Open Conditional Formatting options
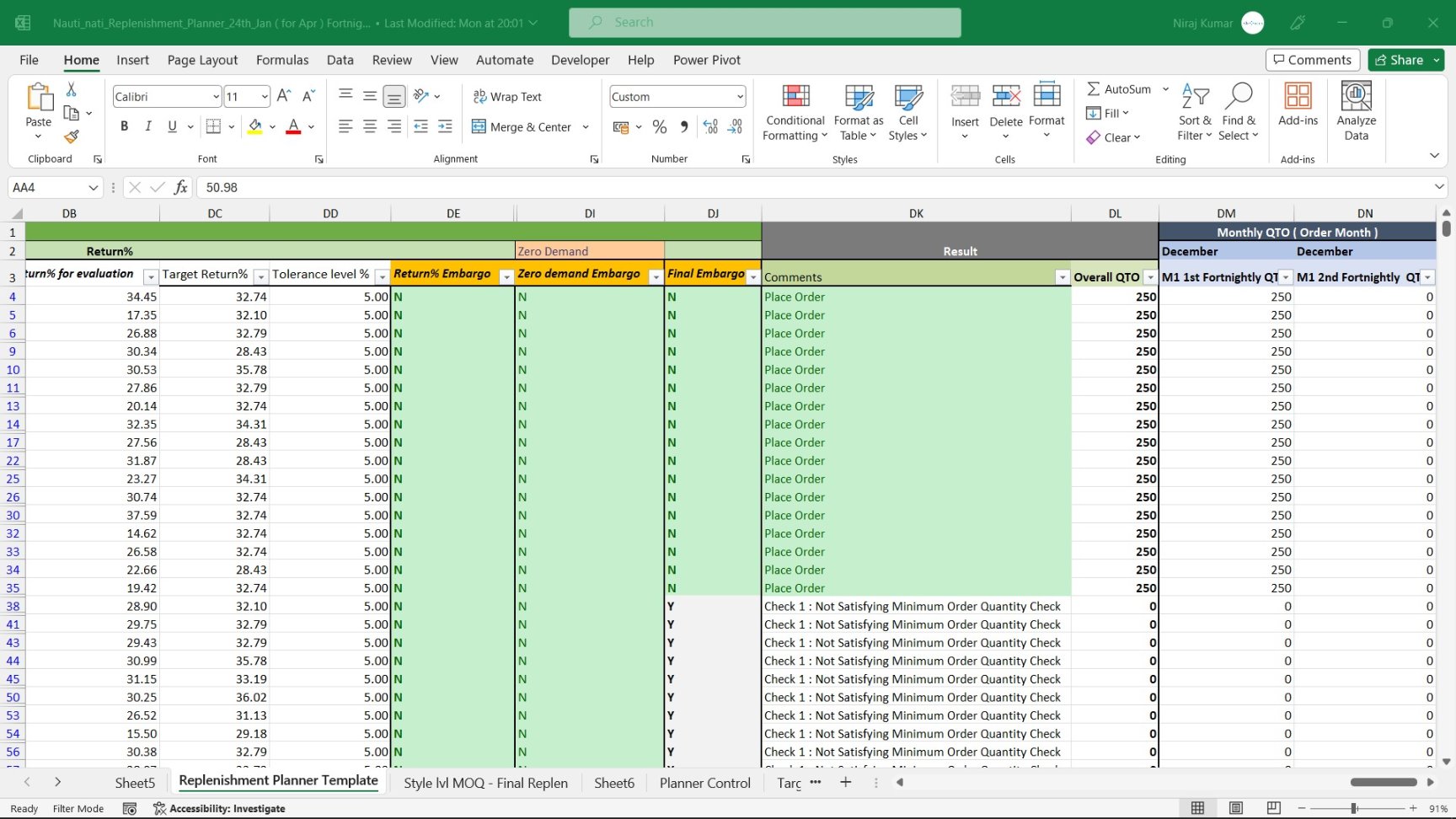The image size is (1456, 819). pos(794,112)
